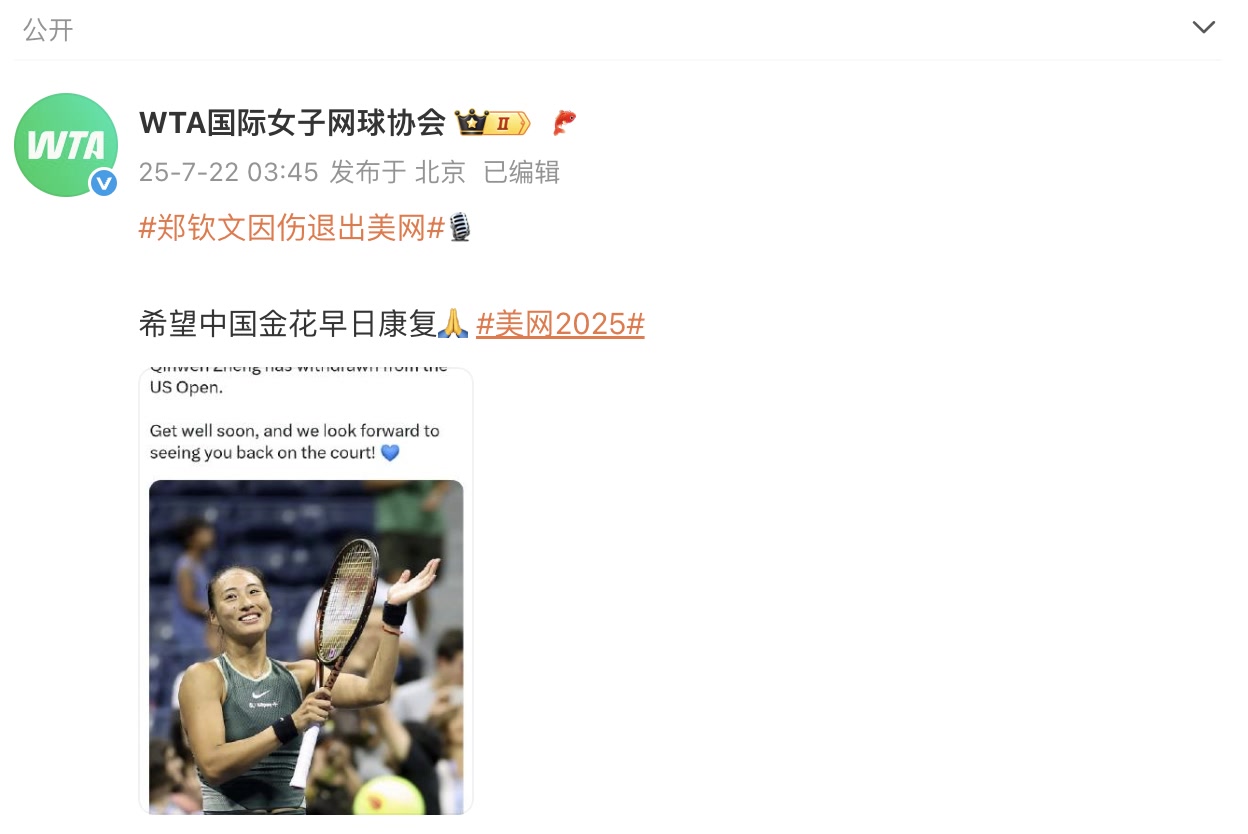Tap the red koi fish icon

[565, 122]
